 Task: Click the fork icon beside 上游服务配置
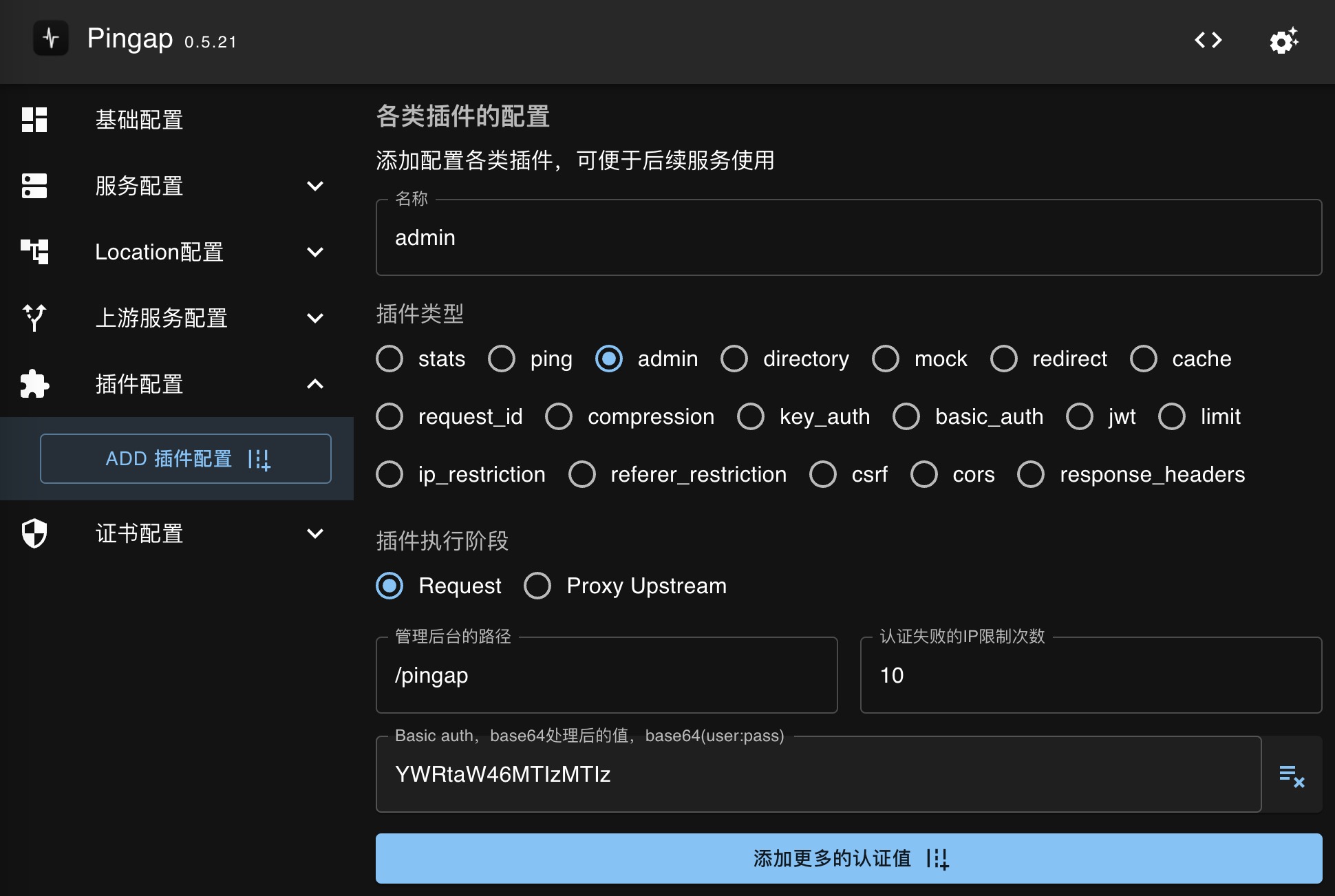[x=34, y=318]
